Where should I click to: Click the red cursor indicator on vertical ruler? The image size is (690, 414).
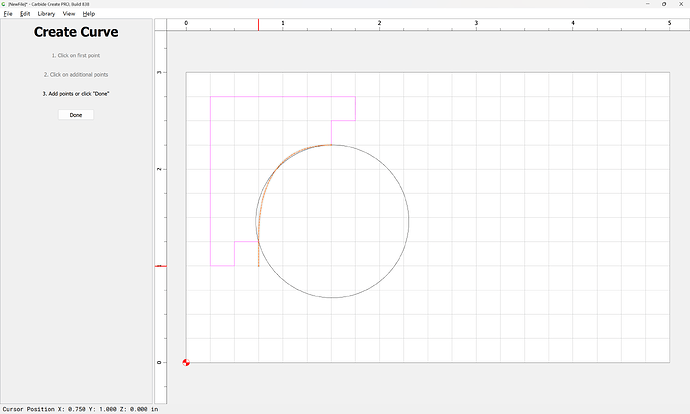(x=160, y=266)
